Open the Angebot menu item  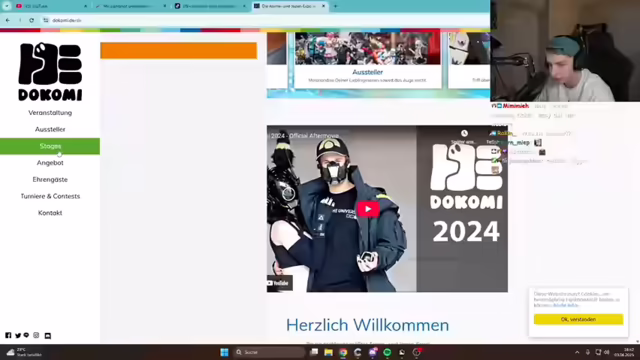tap(50, 163)
